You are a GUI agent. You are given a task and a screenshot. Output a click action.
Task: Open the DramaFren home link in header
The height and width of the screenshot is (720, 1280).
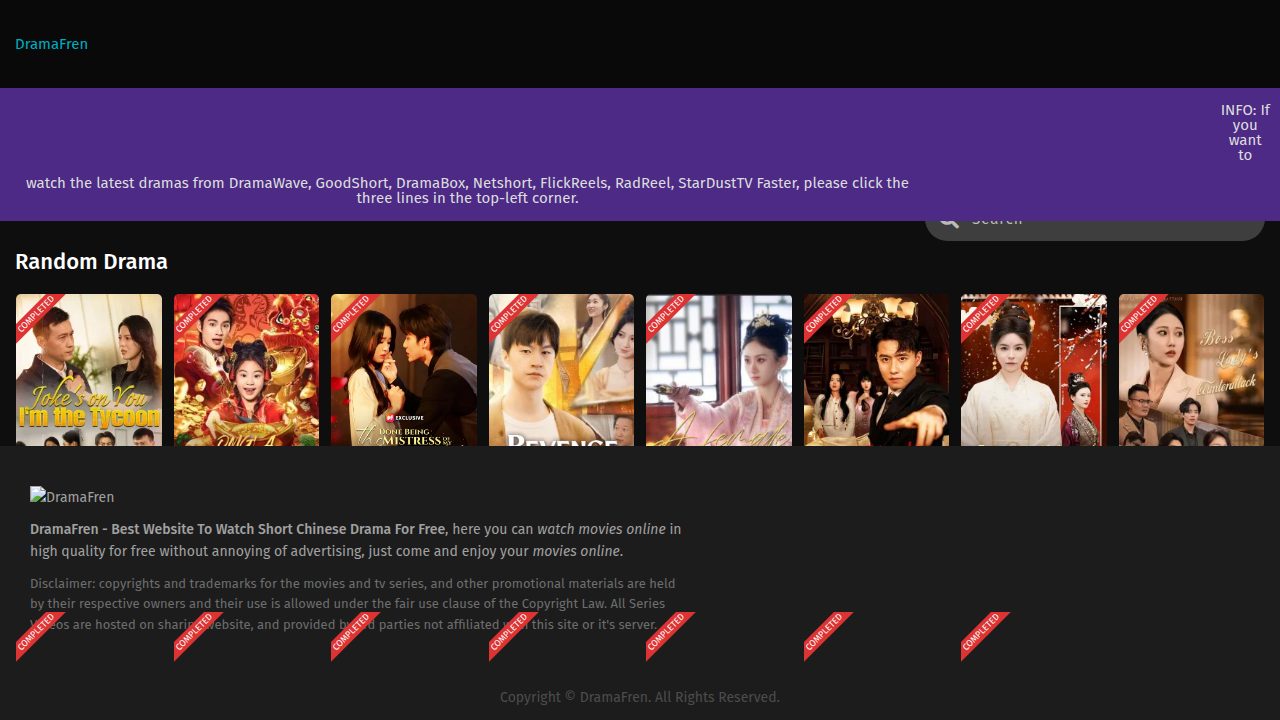click(x=51, y=44)
